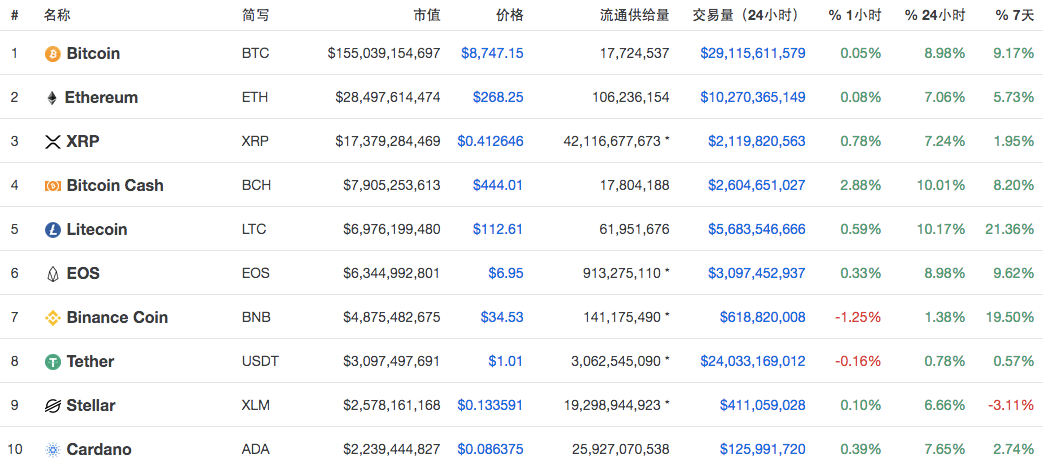Open the Cardano name link

[x=99, y=450]
